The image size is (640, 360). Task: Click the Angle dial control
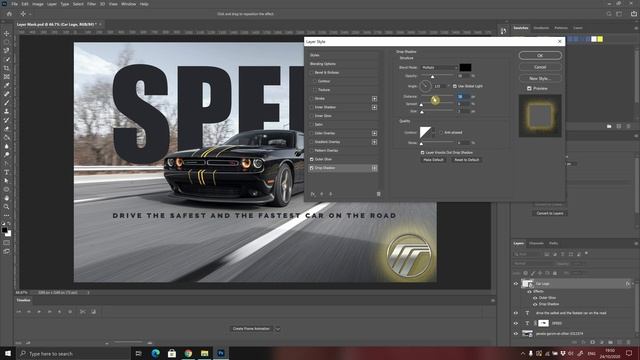click(425, 86)
